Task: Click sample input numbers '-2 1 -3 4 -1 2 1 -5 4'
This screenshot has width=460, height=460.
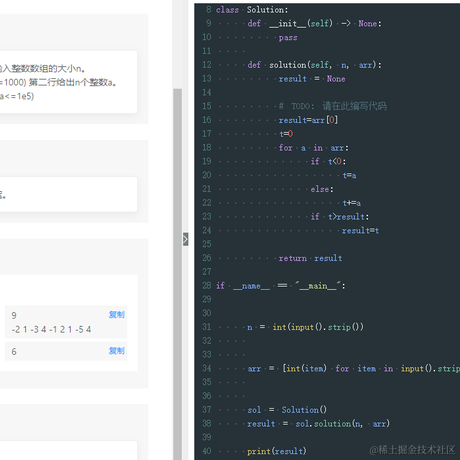Action: tap(51, 330)
